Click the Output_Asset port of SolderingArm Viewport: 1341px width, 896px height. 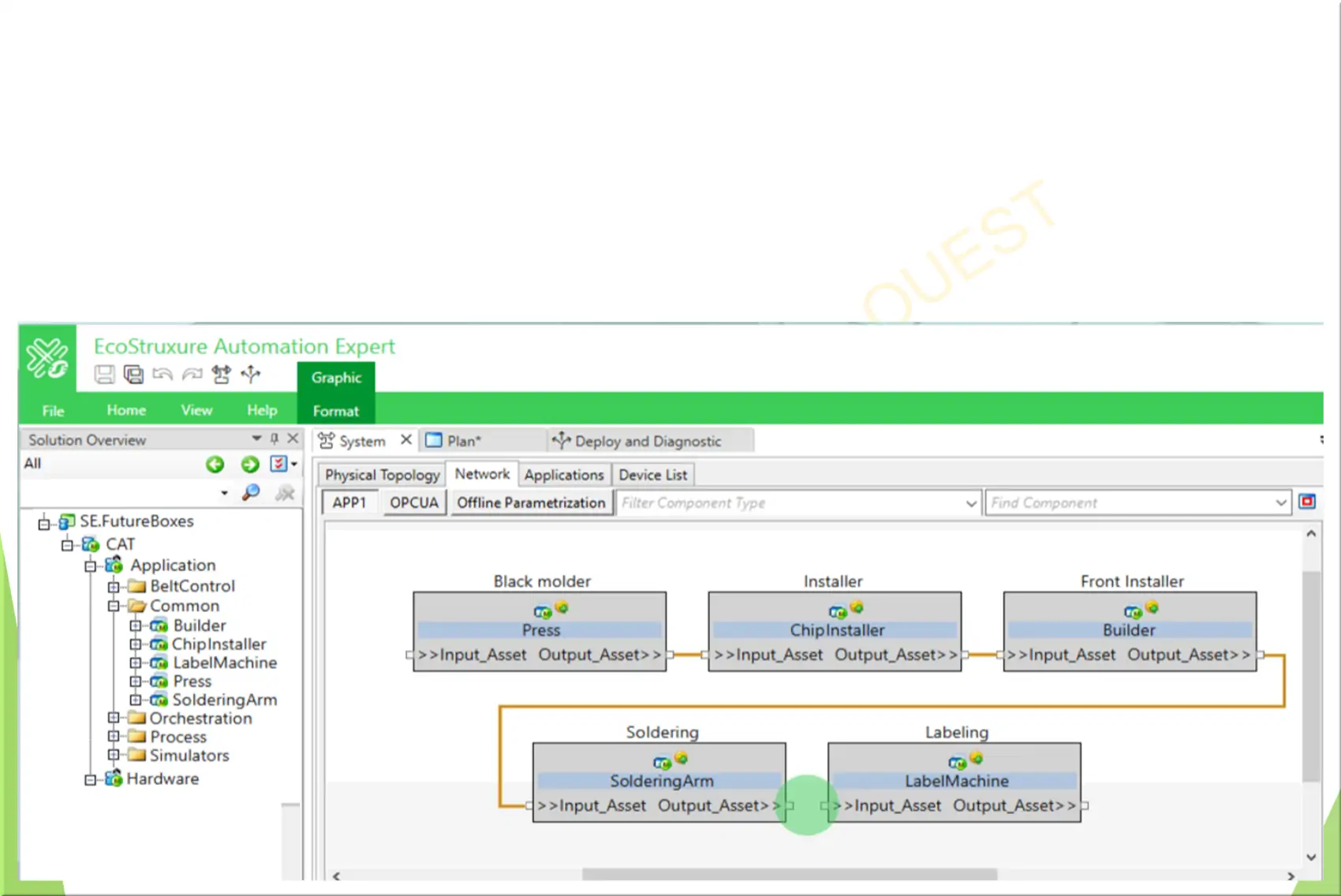tap(790, 805)
